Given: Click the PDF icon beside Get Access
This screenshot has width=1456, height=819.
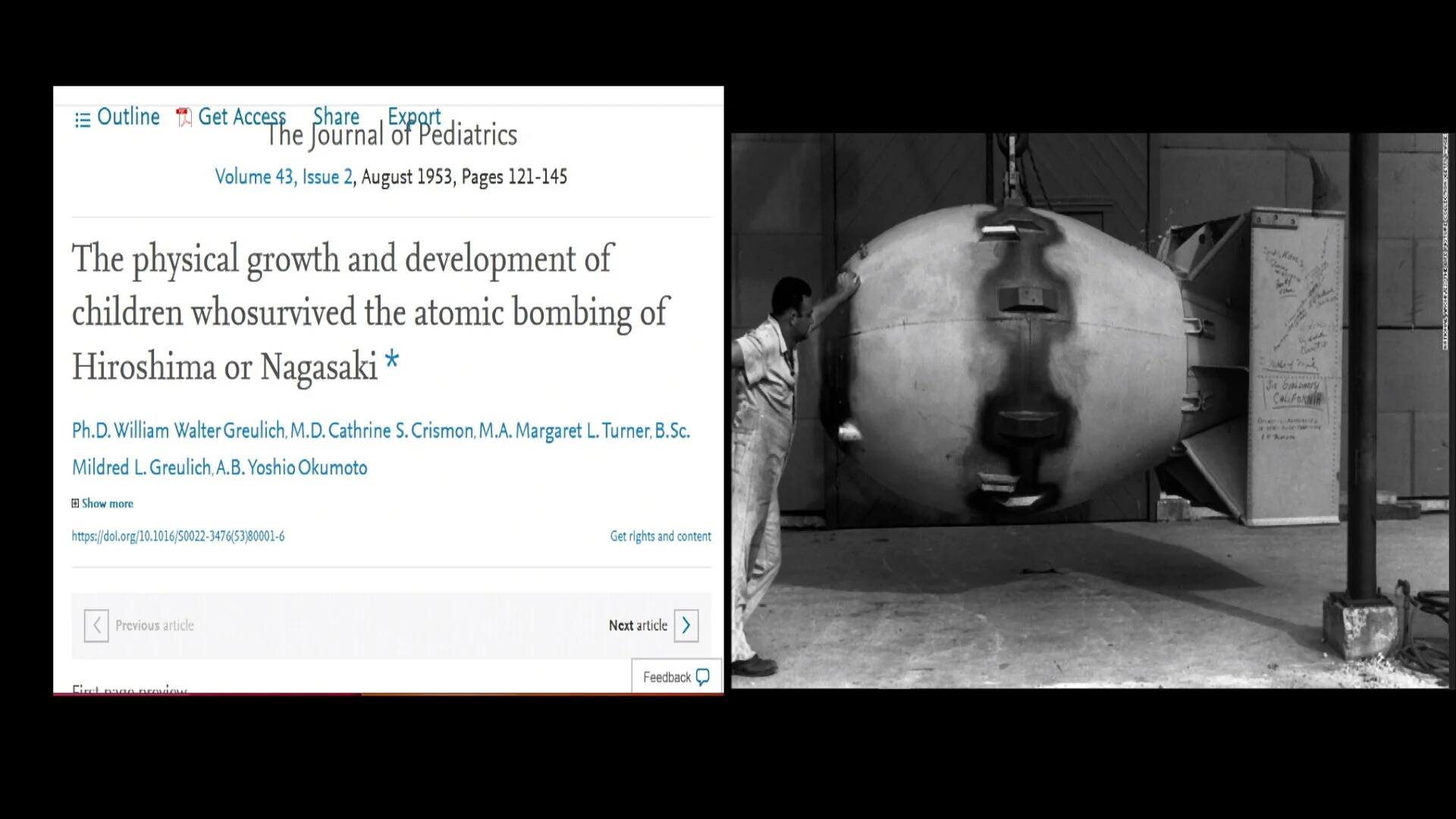Looking at the screenshot, I should (x=184, y=118).
